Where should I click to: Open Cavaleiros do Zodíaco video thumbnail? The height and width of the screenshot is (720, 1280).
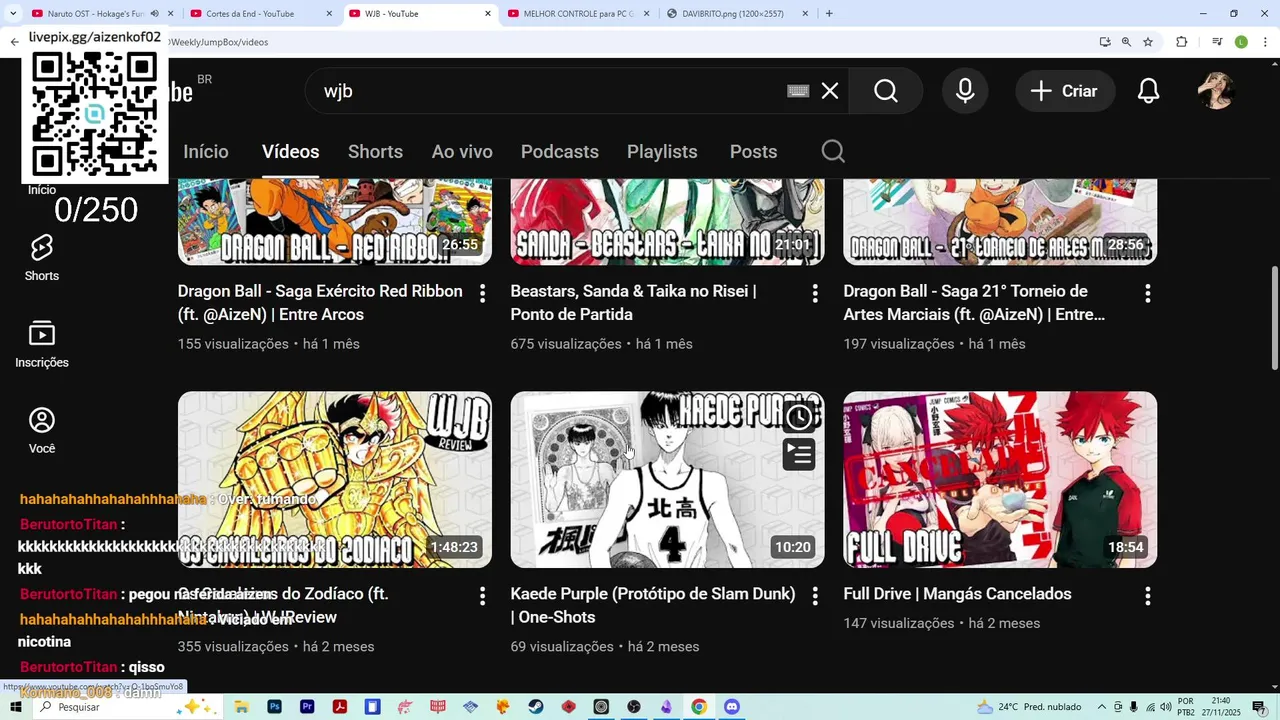click(x=335, y=480)
